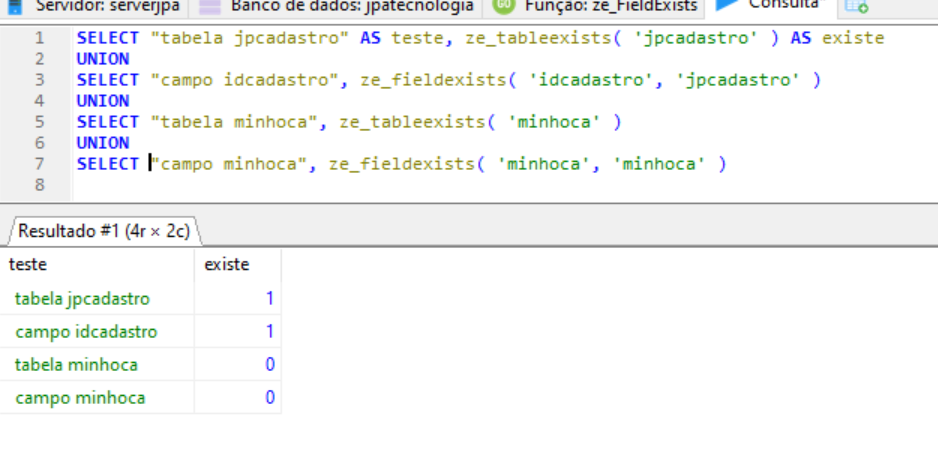The image size is (938, 451).
Task: Open the Banco de dados: jpatecnologia tab
Action: click(336, 7)
